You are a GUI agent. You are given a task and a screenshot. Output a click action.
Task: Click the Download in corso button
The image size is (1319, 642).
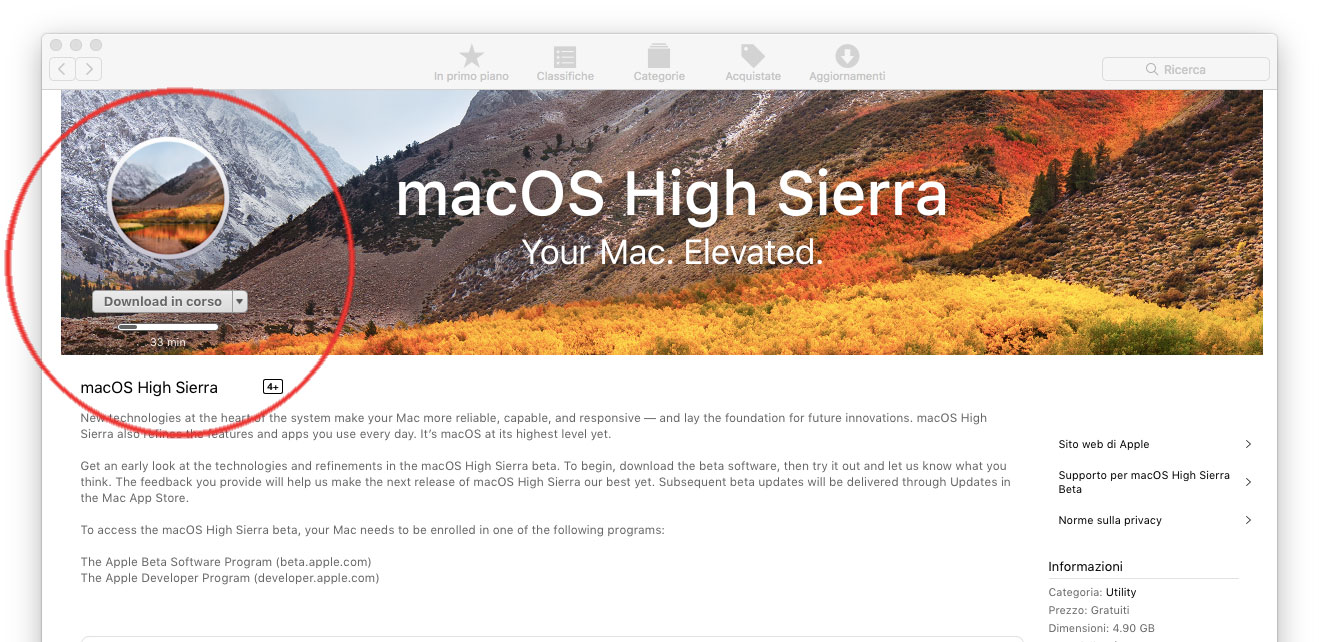point(162,301)
